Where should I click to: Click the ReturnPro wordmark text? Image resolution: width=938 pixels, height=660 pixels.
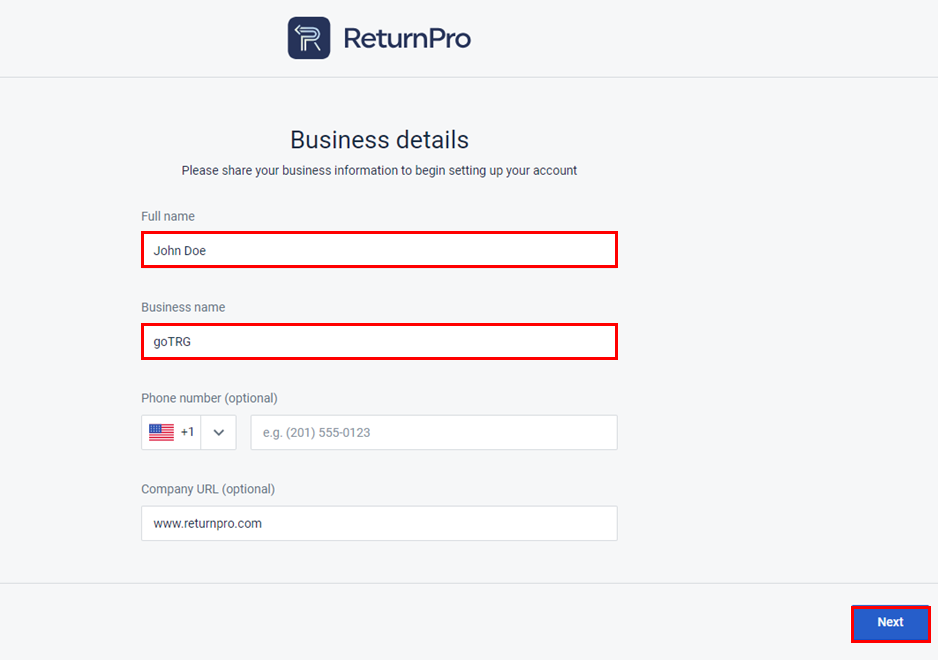(x=407, y=39)
